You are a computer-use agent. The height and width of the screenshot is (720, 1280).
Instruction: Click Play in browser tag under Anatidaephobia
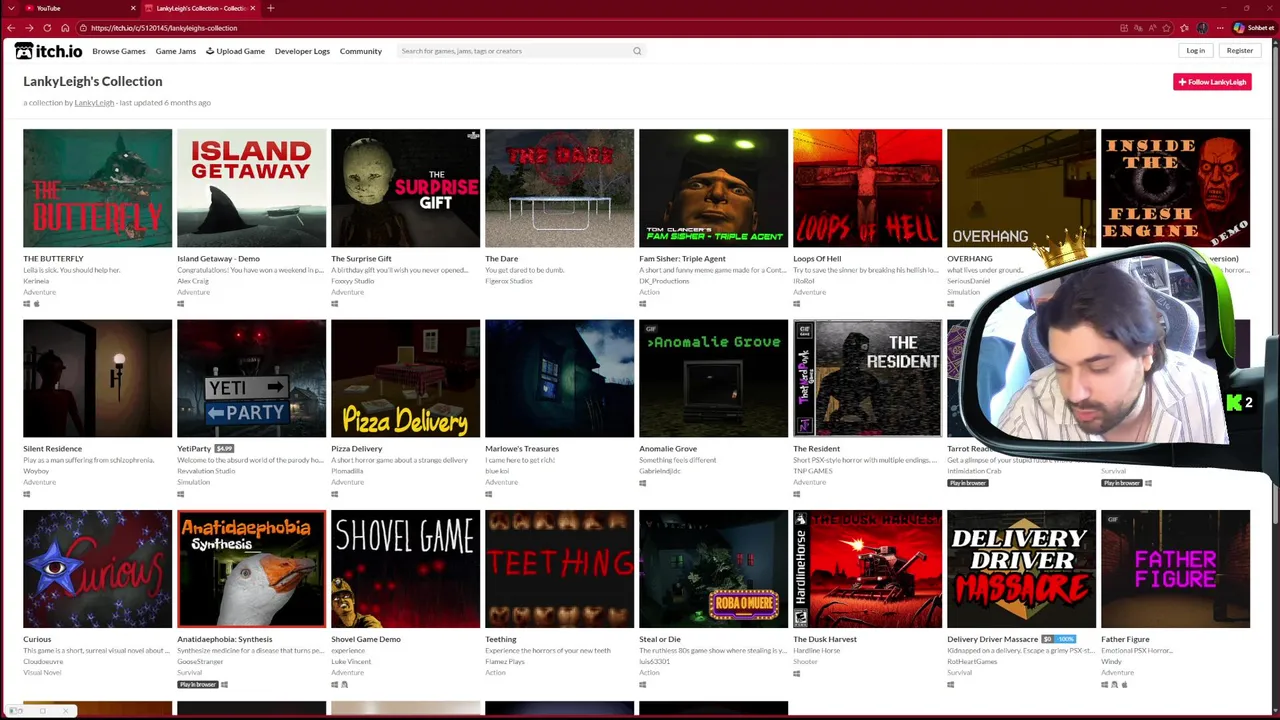pyautogui.click(x=198, y=684)
